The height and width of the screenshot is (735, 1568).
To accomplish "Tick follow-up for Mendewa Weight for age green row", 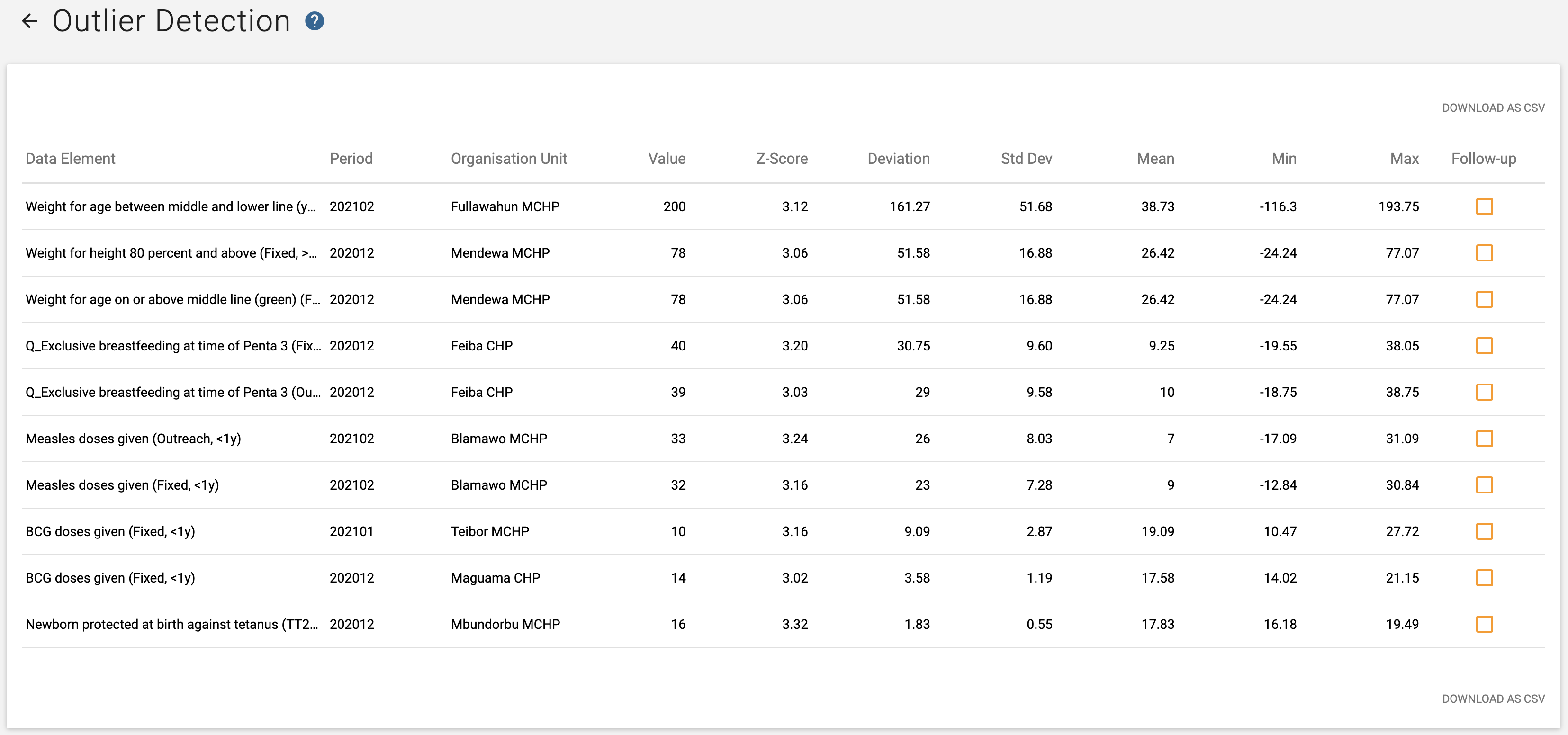I will click(x=1484, y=299).
